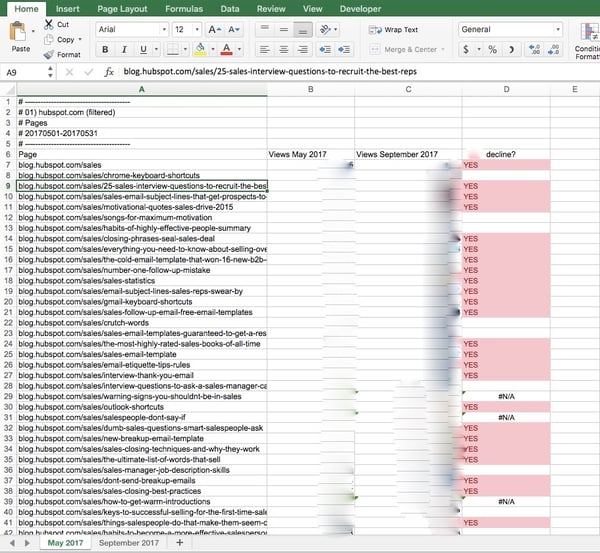Toggle bold formatting
600x553 pixels.
coord(105,49)
